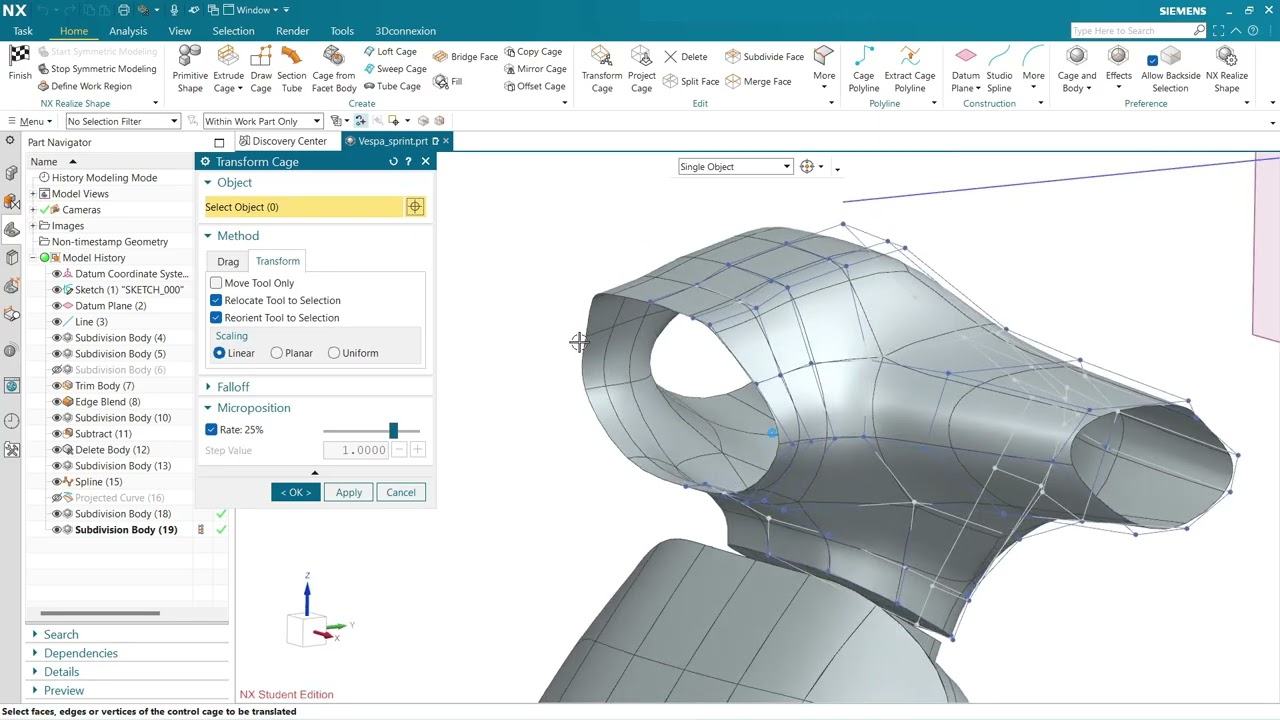Select the Offset Cage tool

pyautogui.click(x=534, y=86)
